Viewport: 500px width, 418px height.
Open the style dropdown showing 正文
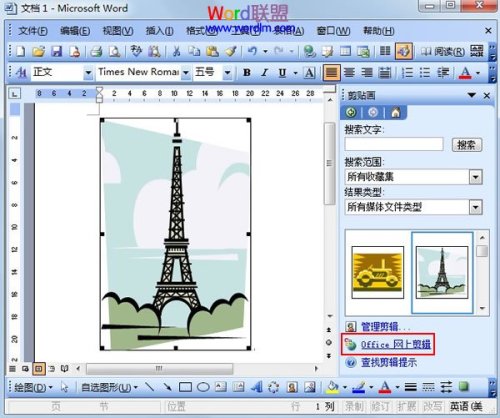[x=88, y=72]
